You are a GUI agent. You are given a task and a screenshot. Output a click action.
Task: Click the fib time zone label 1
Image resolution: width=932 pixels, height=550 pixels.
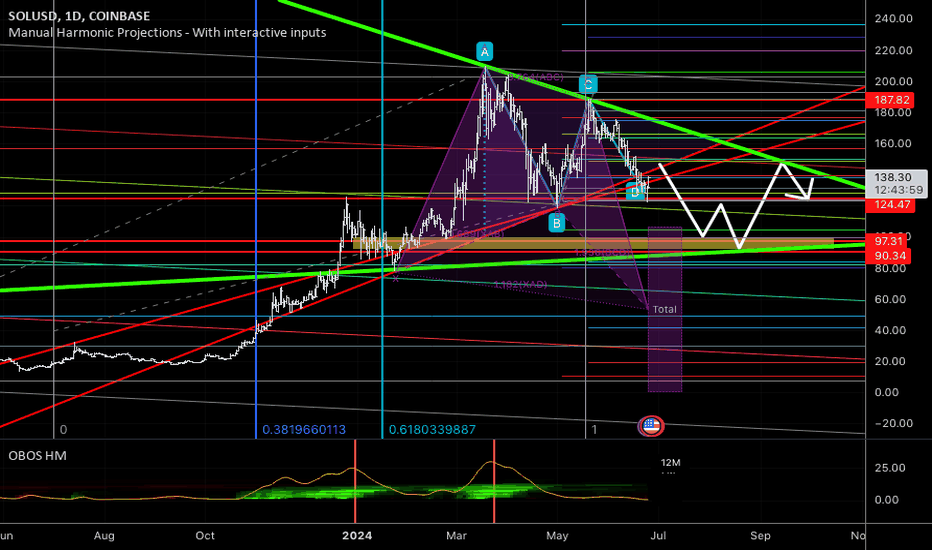tap(594, 429)
